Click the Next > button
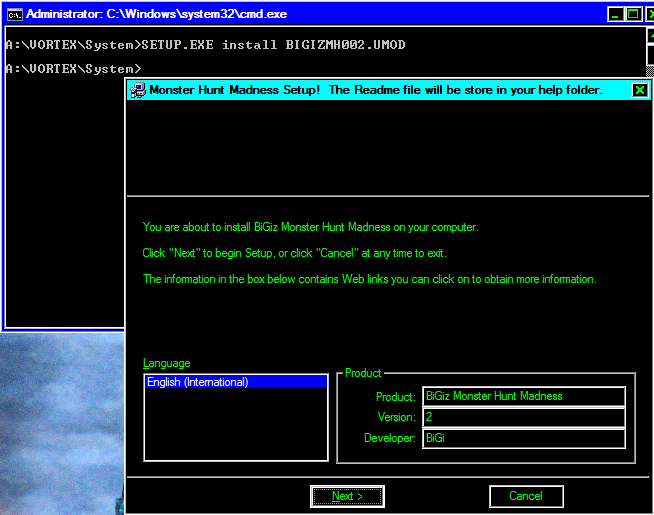The image size is (654, 515). coord(347,496)
